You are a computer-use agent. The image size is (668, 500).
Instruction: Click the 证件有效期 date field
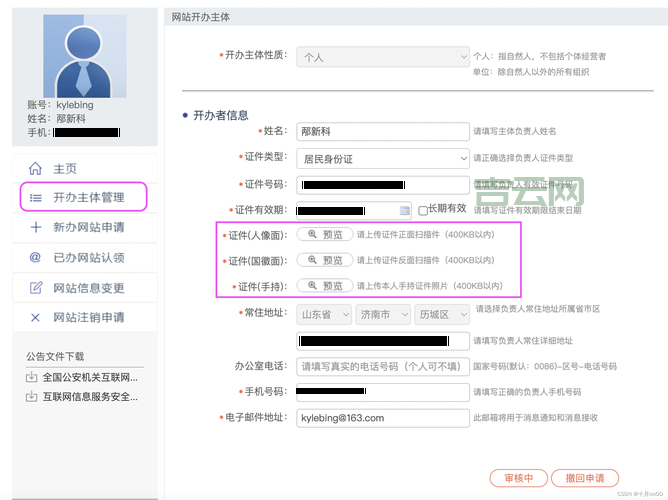coord(354,210)
